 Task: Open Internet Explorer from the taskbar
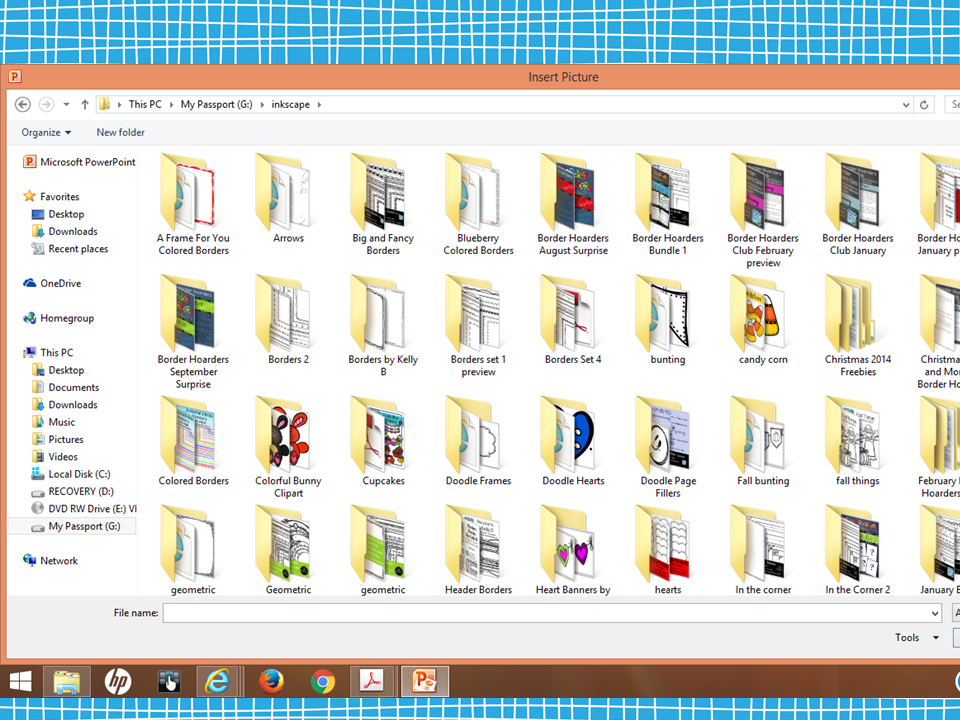click(218, 681)
